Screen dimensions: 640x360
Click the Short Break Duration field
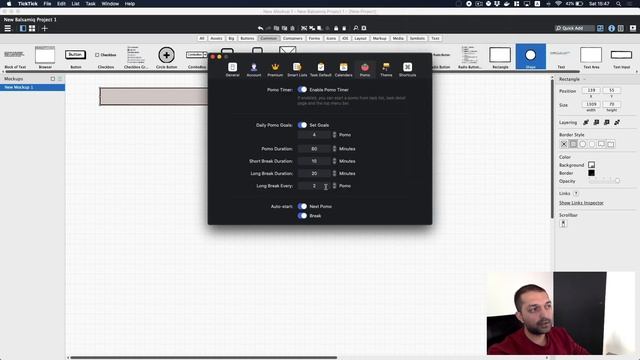click(314, 161)
